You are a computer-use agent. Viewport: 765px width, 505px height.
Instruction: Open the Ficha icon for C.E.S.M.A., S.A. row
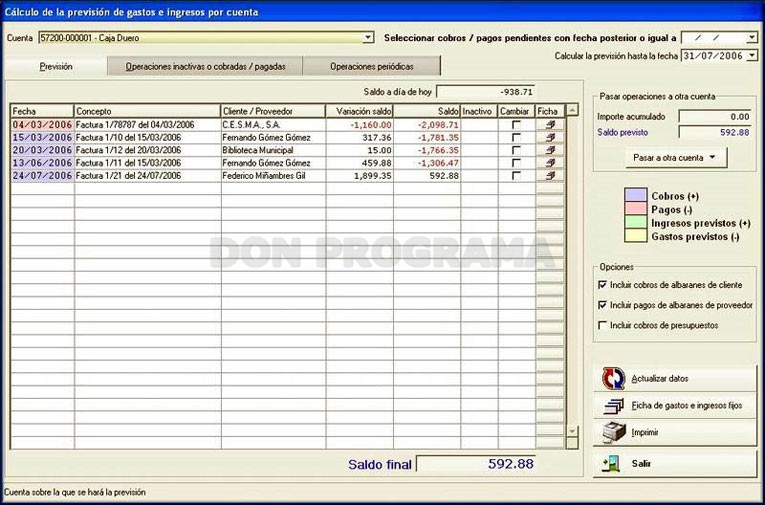[550, 125]
